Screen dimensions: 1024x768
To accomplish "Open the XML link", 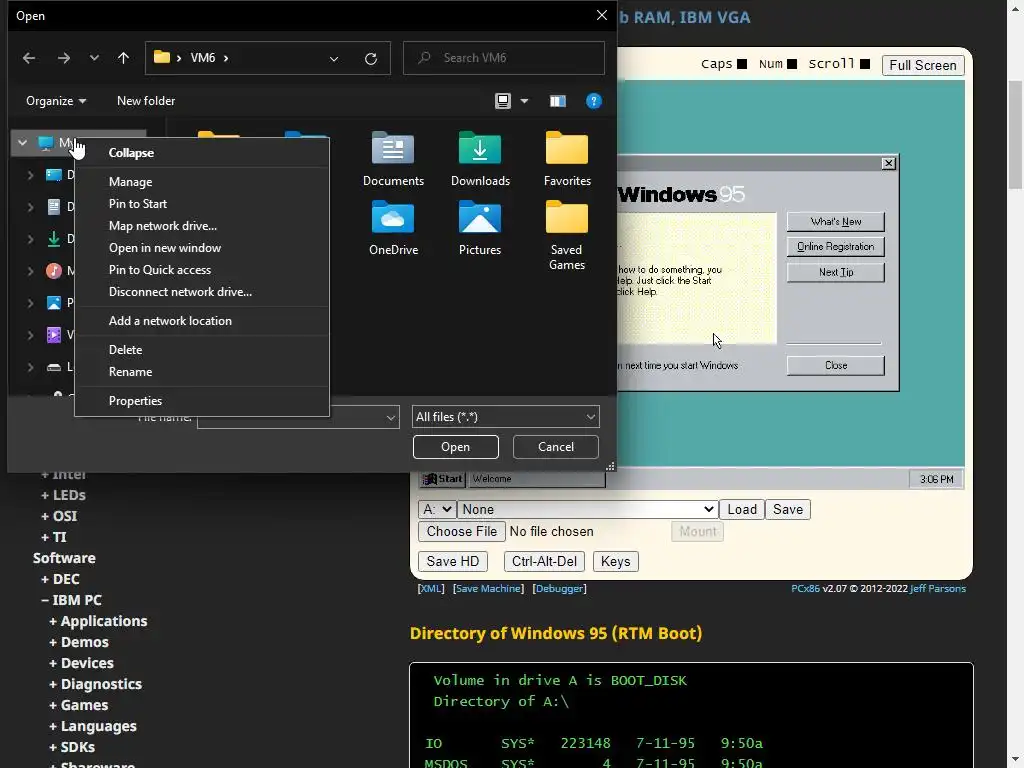I will point(430,589).
